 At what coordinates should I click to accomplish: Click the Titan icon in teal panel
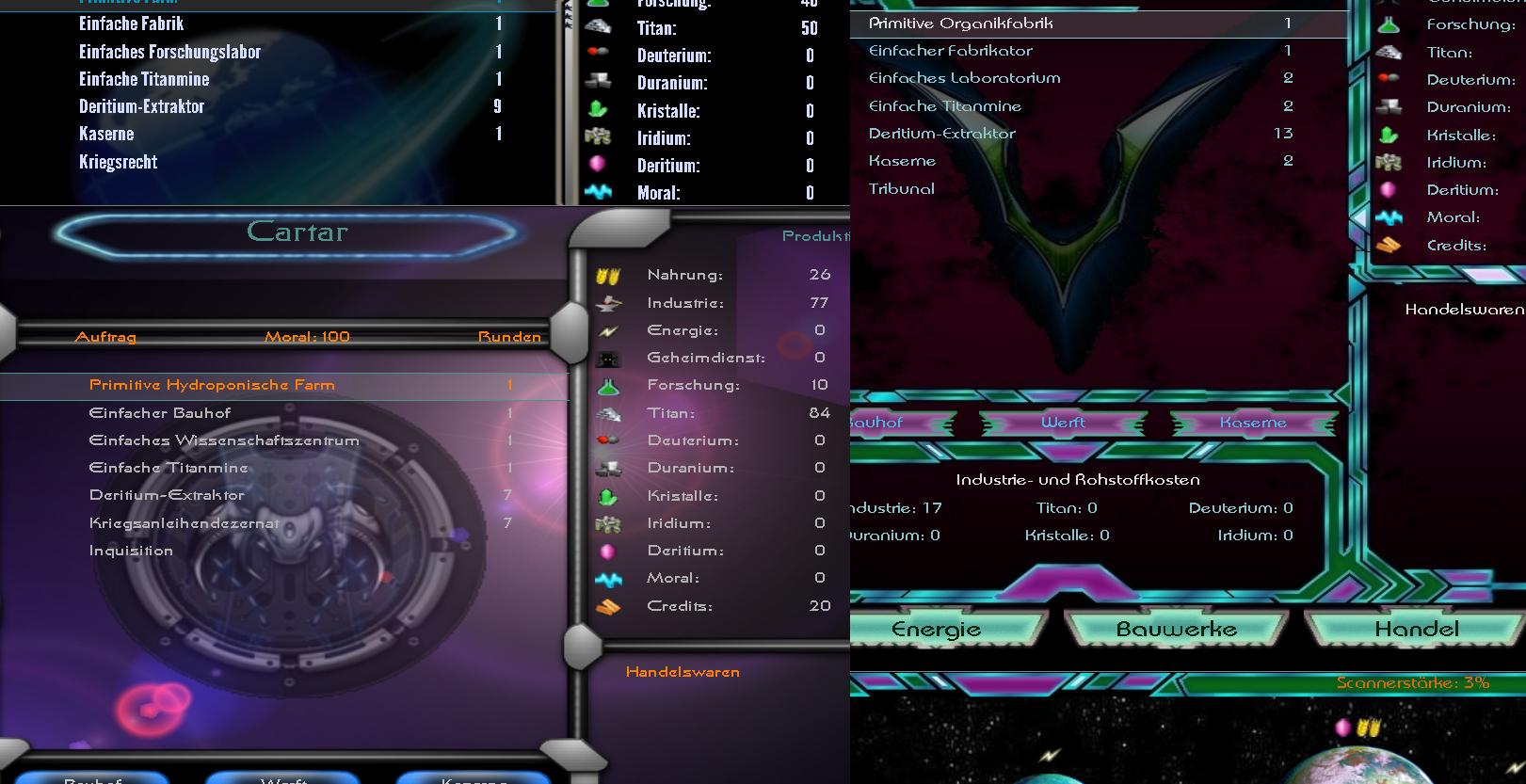click(1389, 53)
